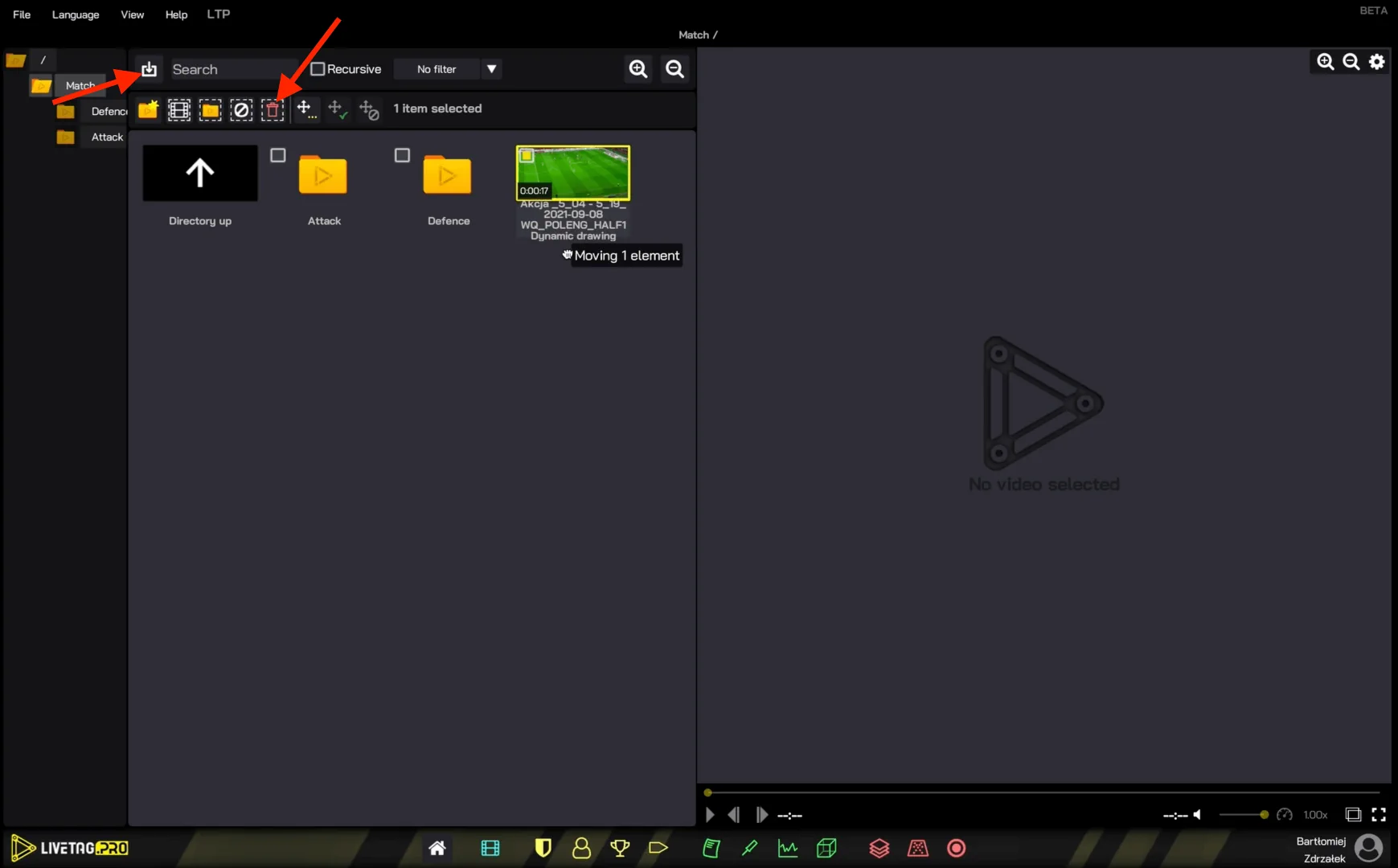Image resolution: width=1398 pixels, height=868 pixels.
Task: Click the move selected items icon with dots
Action: pyautogui.click(x=305, y=109)
